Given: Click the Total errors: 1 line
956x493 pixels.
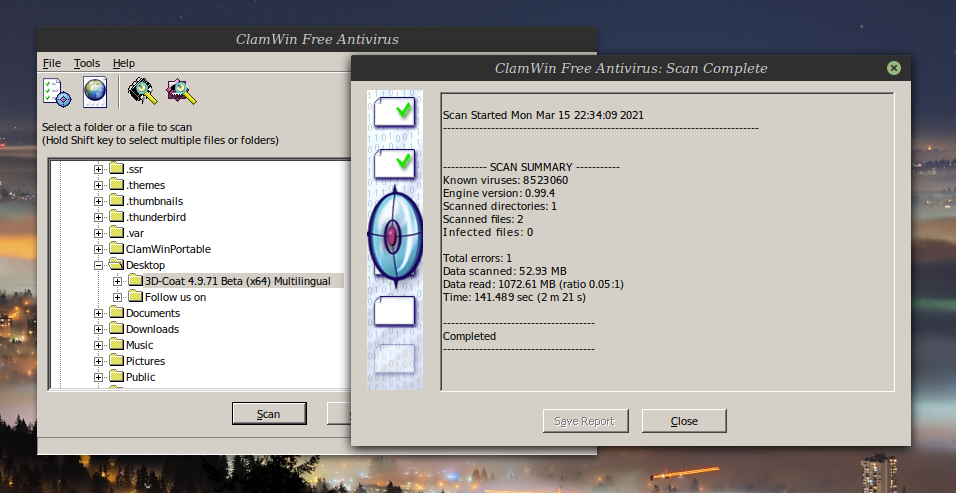Looking at the screenshot, I should 477,258.
